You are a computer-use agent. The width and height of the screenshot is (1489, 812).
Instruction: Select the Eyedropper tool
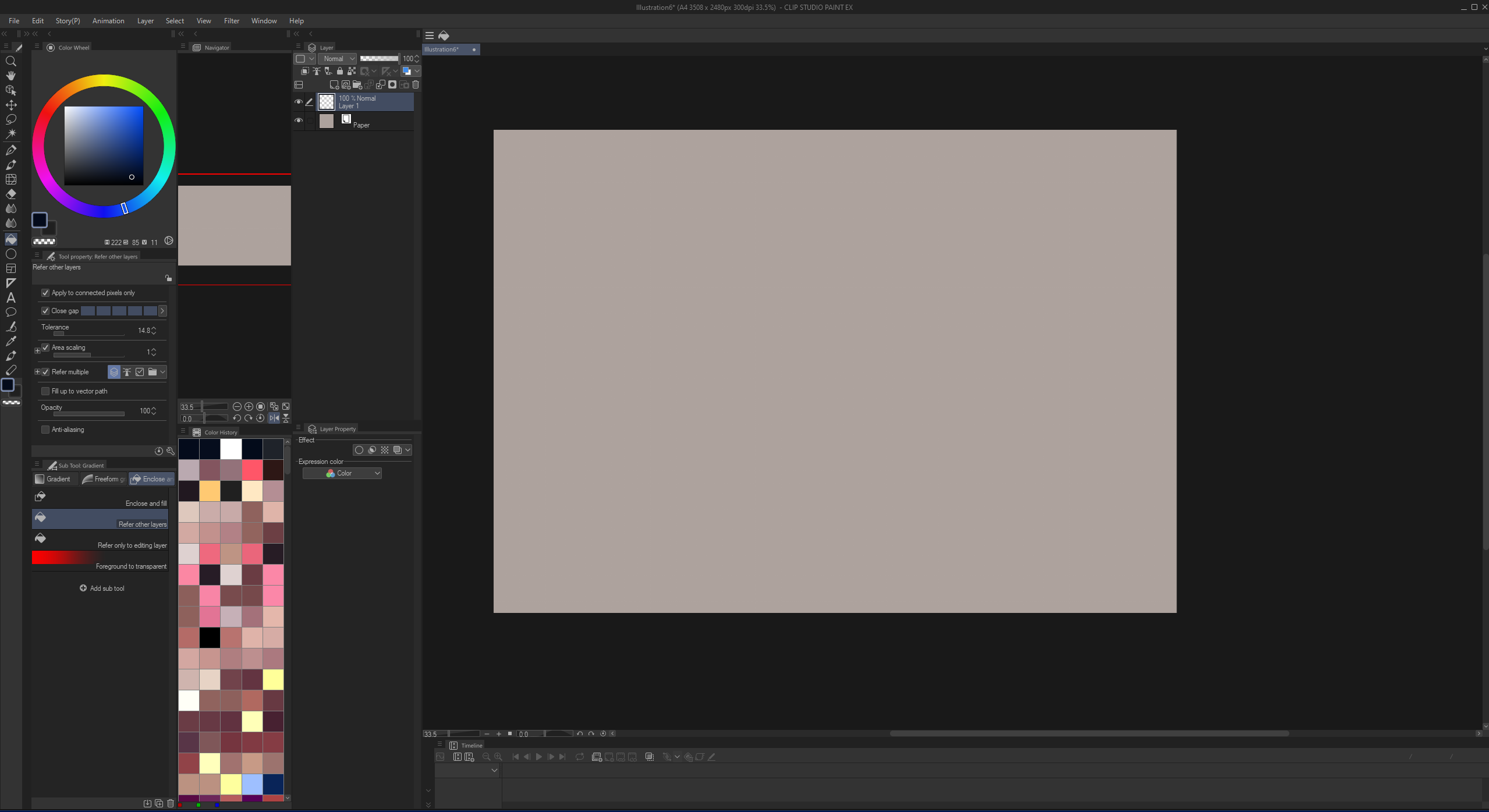coord(10,341)
